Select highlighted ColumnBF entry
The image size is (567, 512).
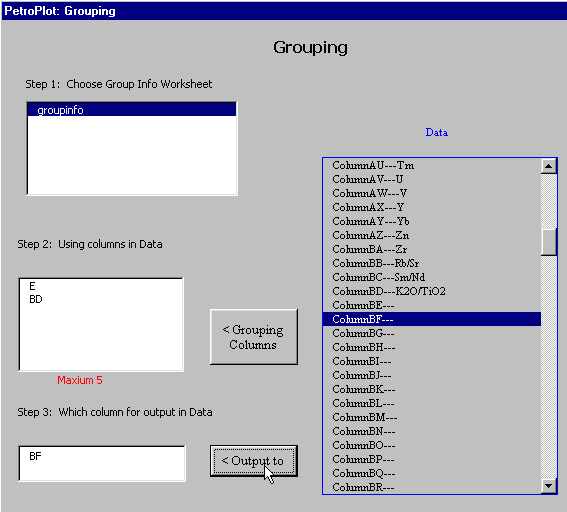click(x=432, y=319)
